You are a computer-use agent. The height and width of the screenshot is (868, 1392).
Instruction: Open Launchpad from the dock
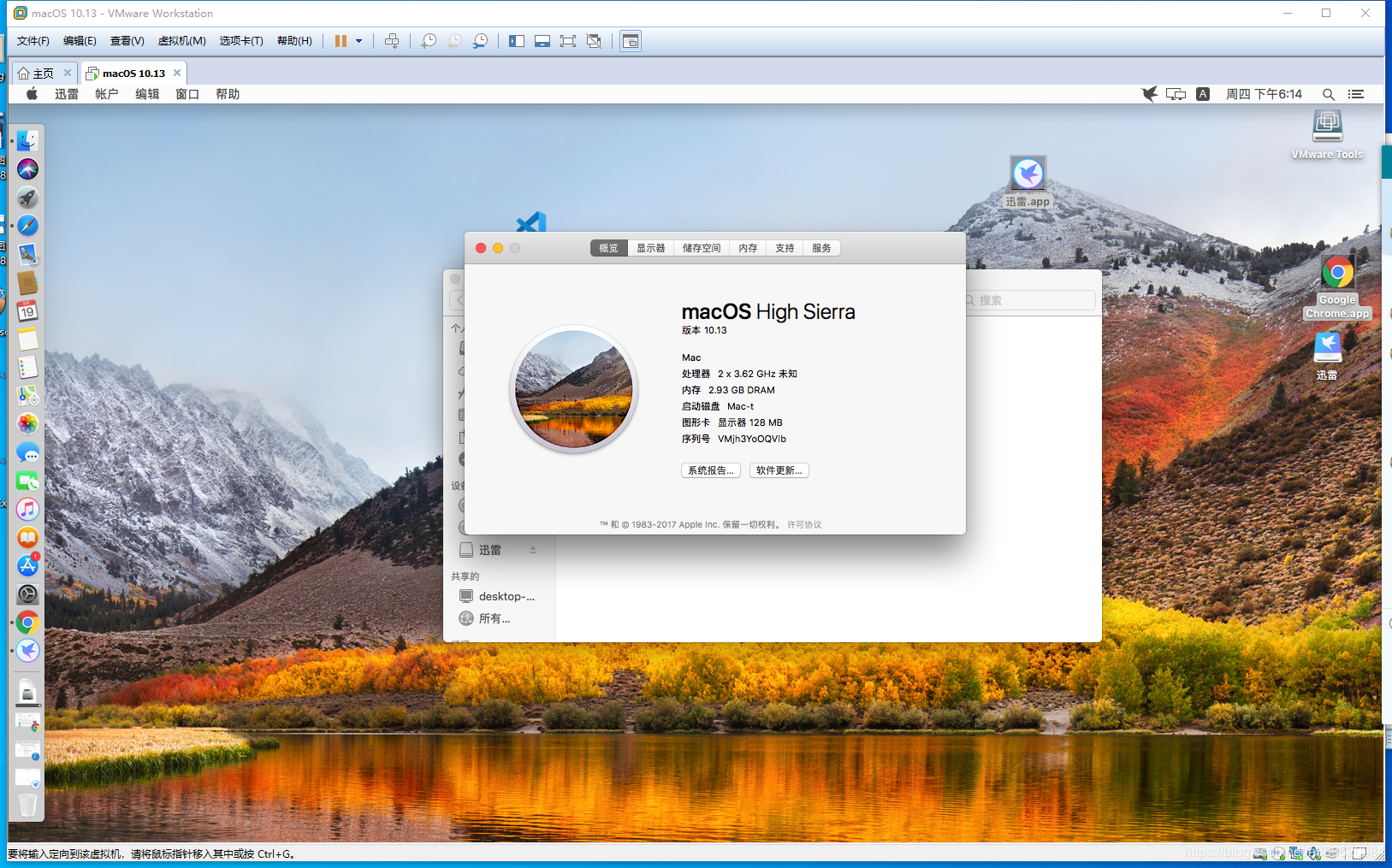click(27, 198)
